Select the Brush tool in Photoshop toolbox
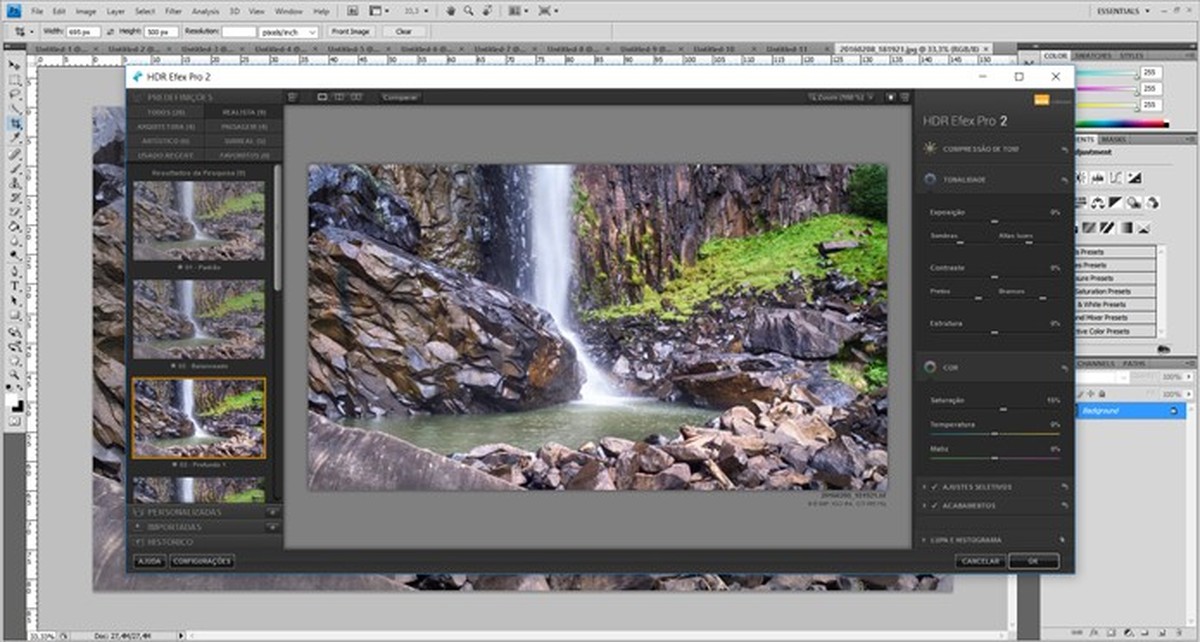 (x=15, y=168)
